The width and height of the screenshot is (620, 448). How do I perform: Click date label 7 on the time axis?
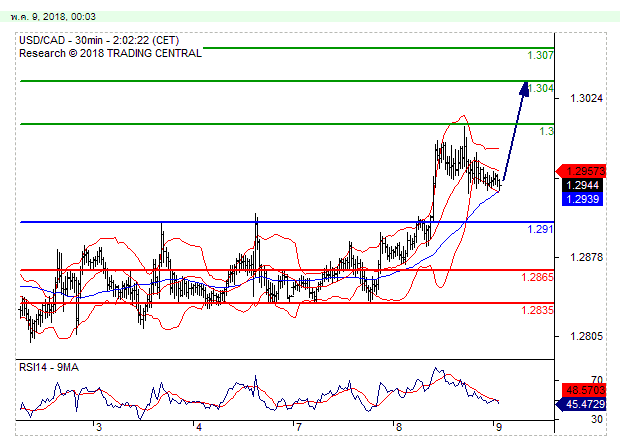[299, 427]
